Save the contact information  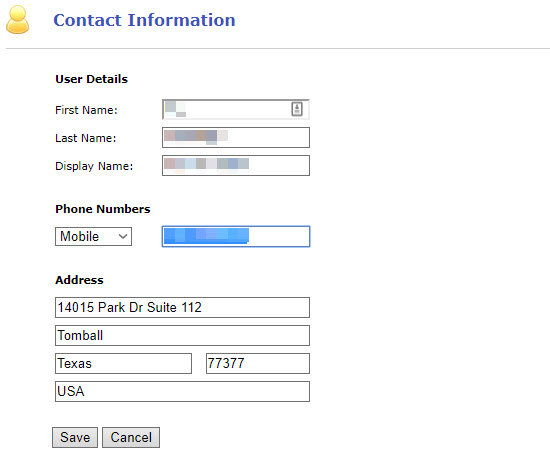[x=75, y=438]
